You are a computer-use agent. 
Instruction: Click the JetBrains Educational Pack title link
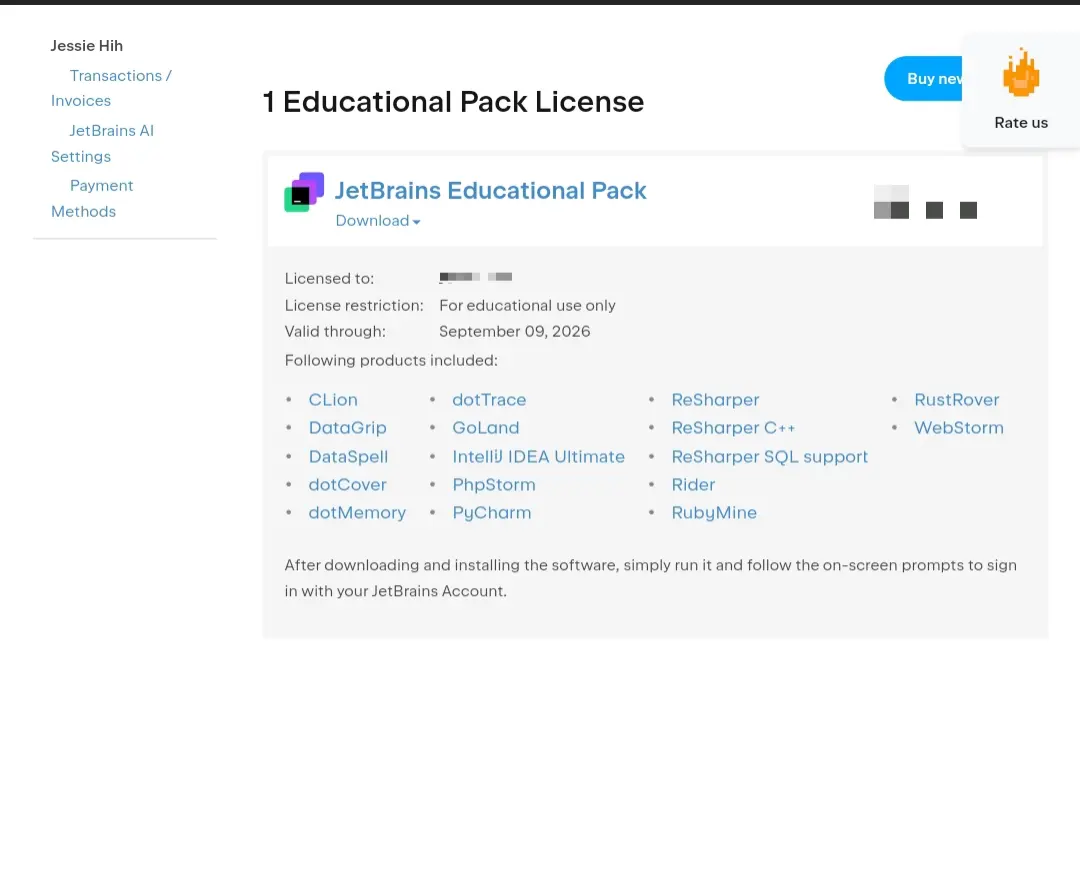[490, 191]
